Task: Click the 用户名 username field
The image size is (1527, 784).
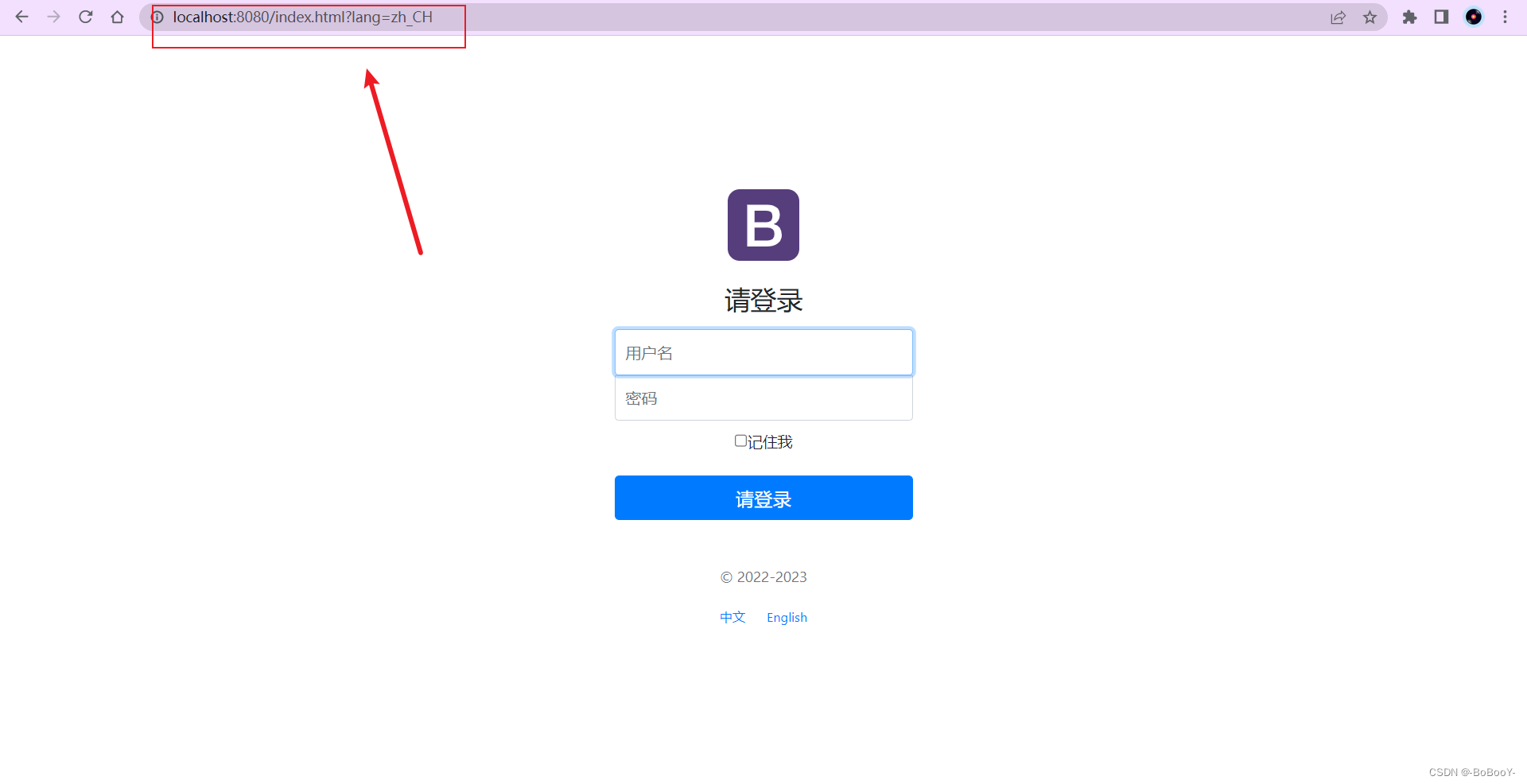Action: point(763,352)
